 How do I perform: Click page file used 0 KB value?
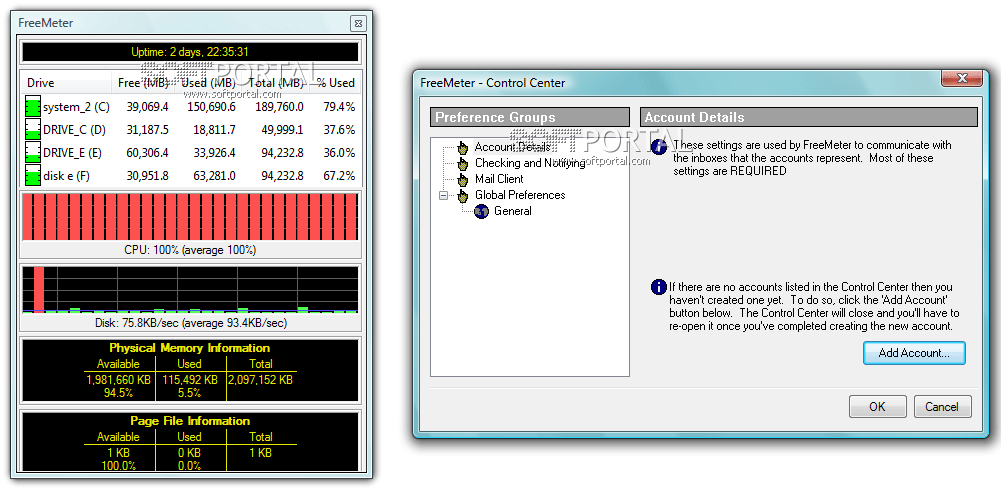(188, 453)
